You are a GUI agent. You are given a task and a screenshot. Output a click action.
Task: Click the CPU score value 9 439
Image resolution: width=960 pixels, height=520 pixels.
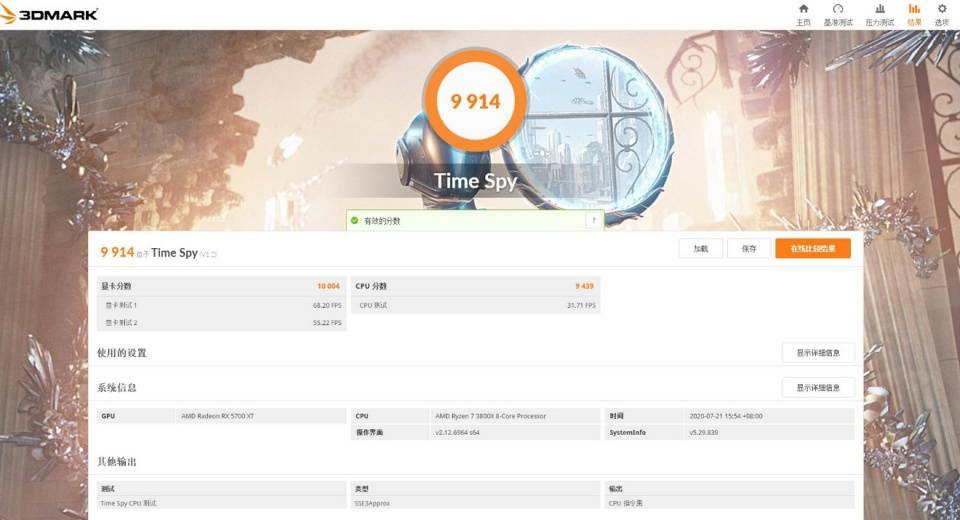pos(584,286)
